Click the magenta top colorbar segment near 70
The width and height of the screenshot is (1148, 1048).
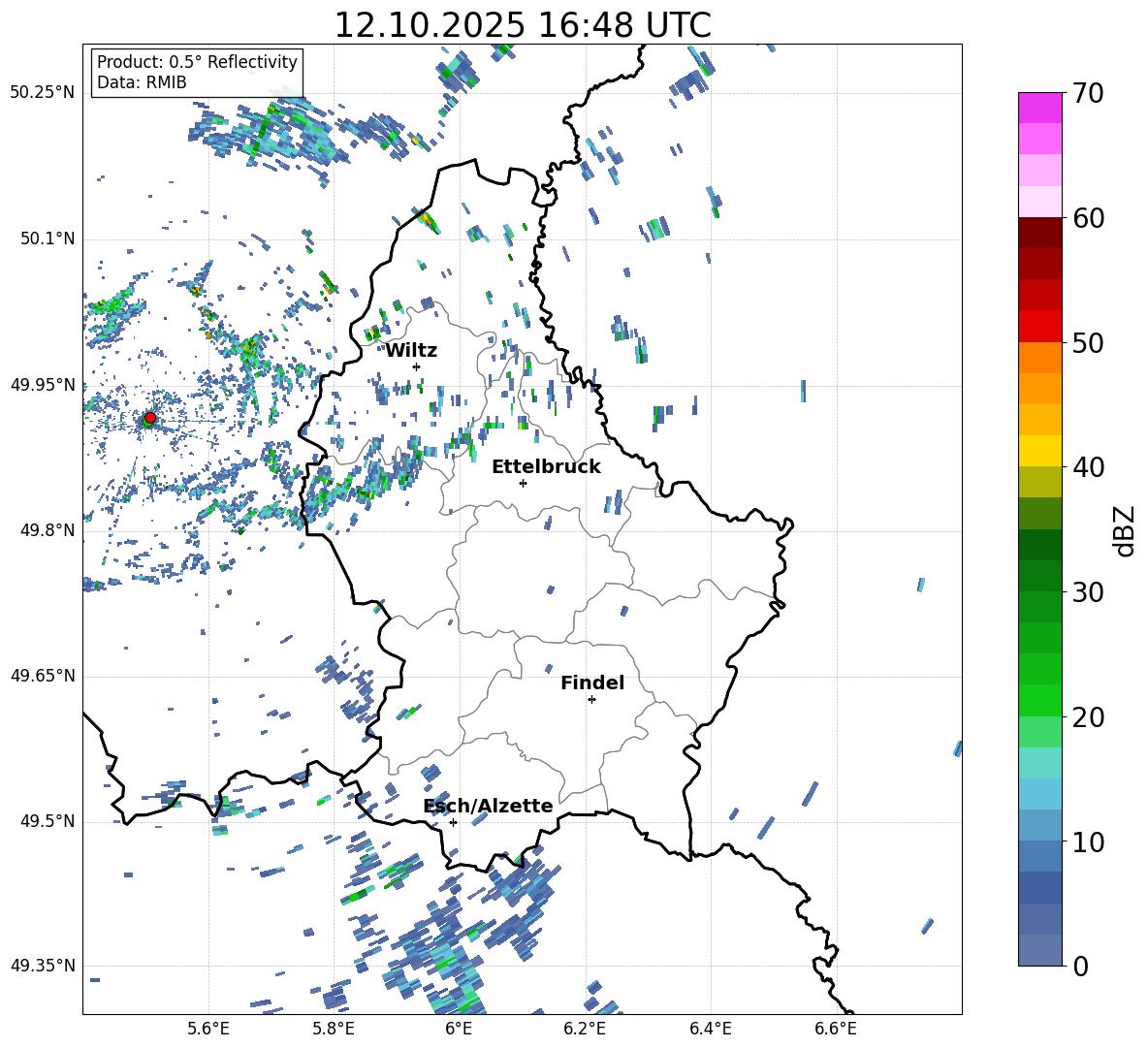(1040, 108)
